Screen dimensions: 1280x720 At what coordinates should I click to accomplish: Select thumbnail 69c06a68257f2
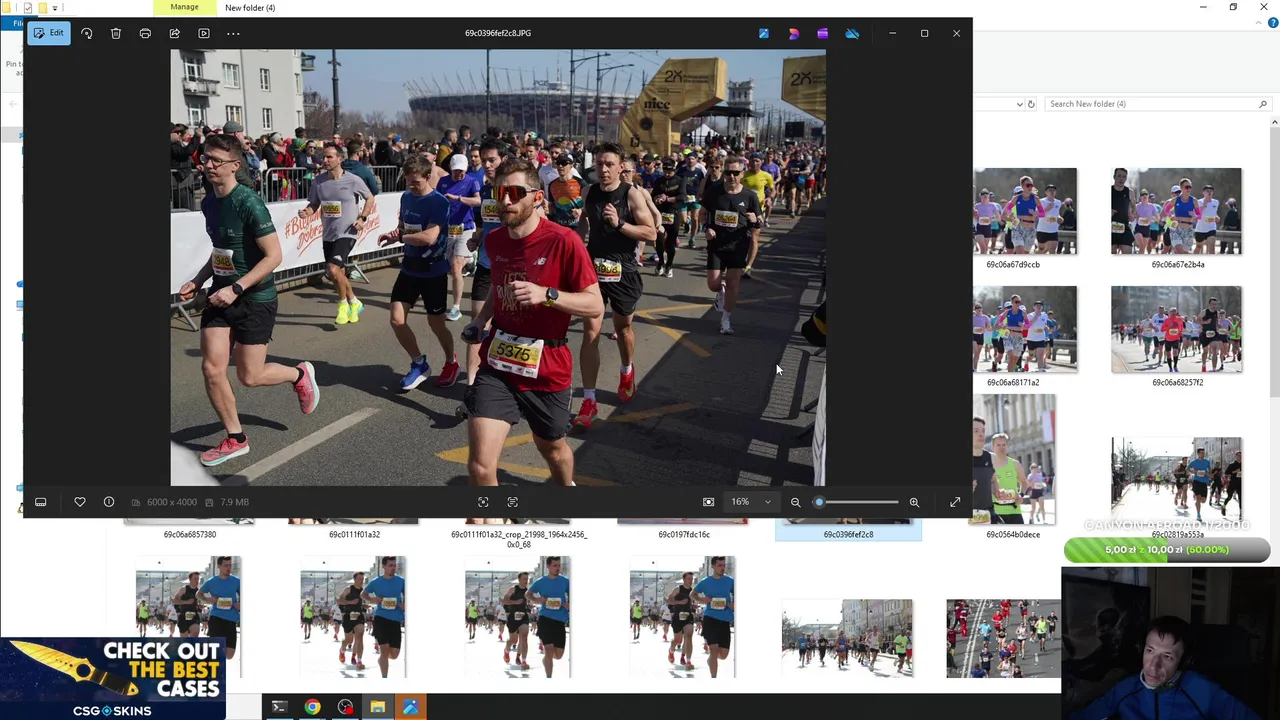(x=1176, y=330)
